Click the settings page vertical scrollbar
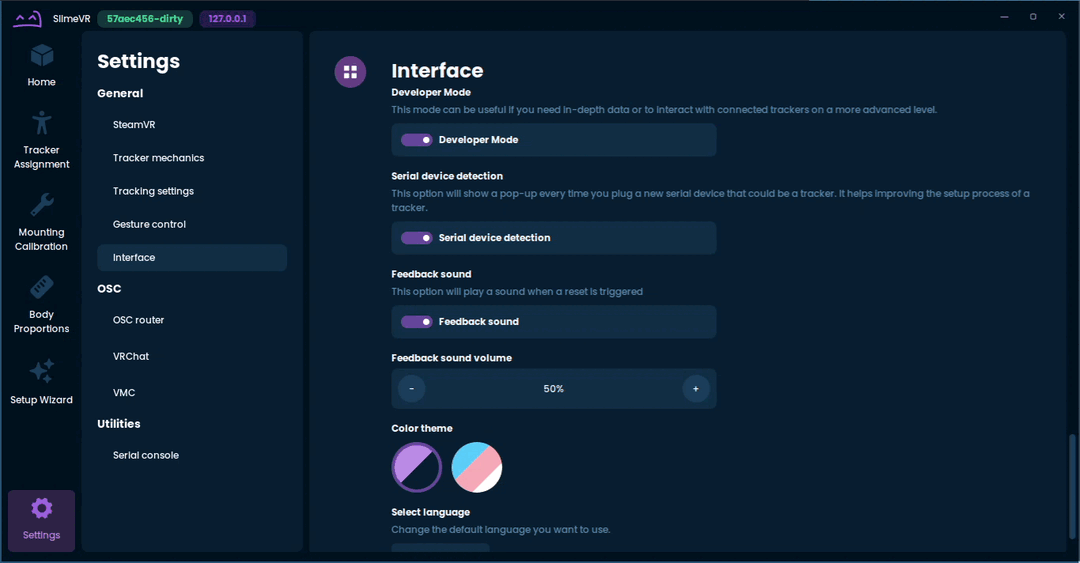 (1070, 486)
